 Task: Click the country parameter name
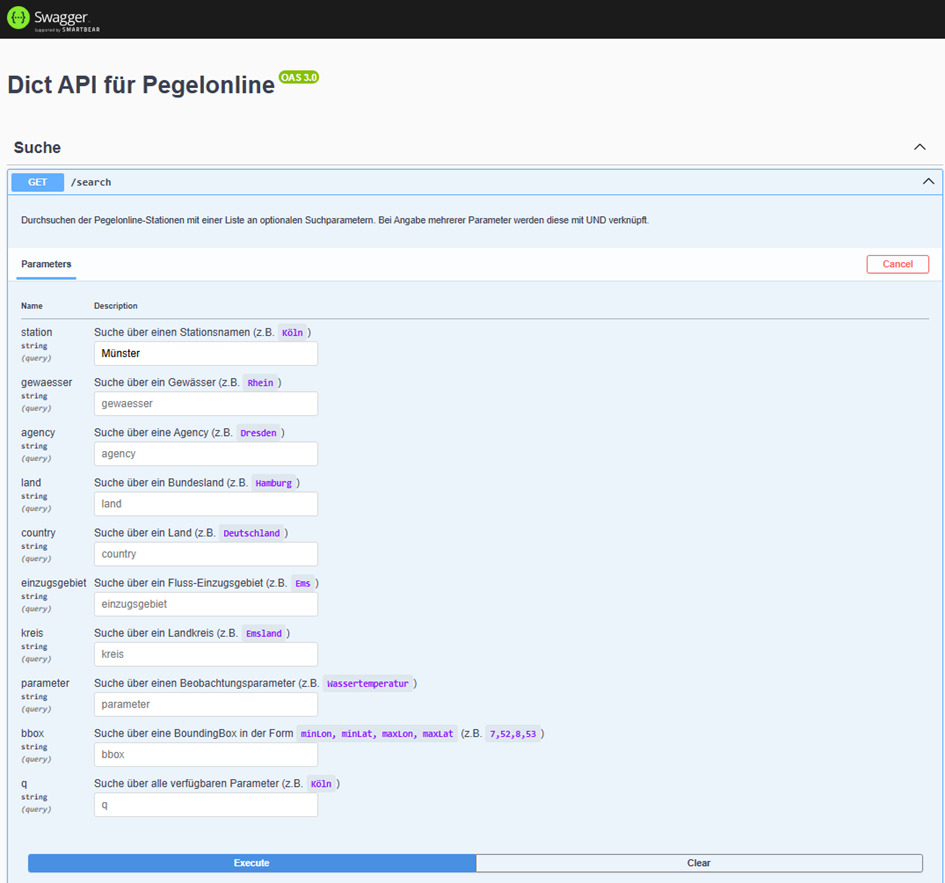pyautogui.click(x=38, y=533)
